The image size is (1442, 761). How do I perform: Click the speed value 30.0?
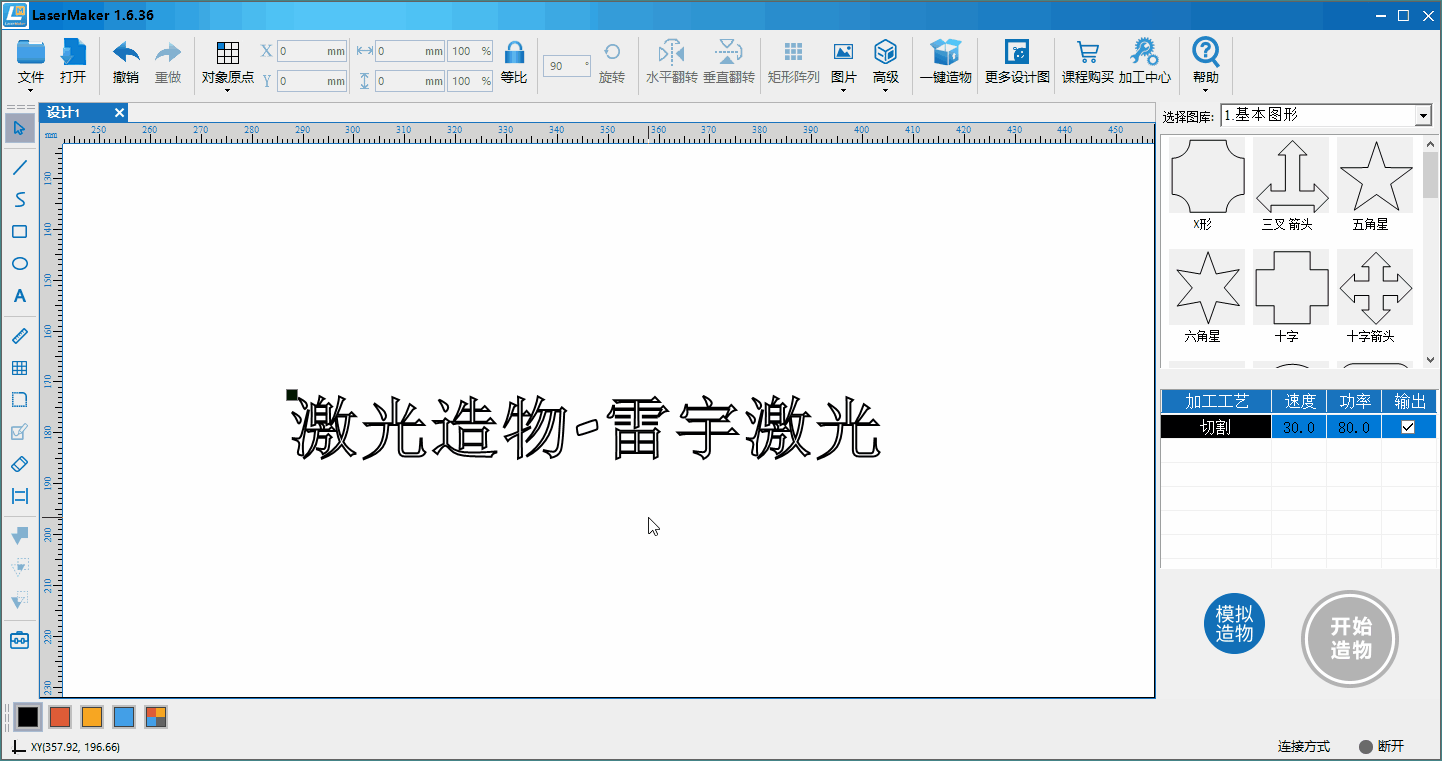point(1299,427)
